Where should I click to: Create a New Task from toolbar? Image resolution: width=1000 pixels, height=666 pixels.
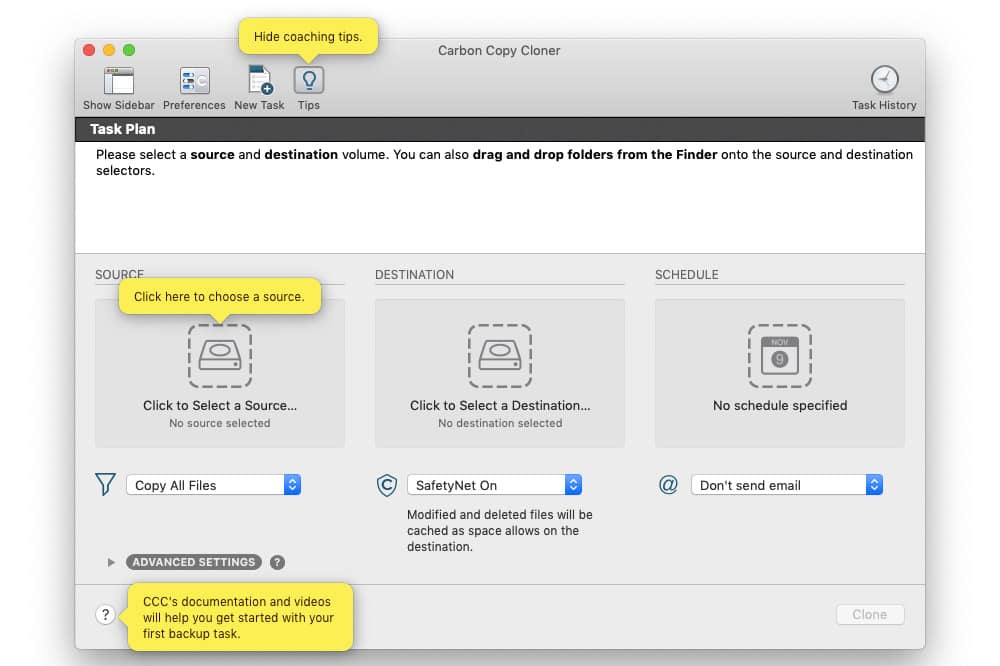(x=260, y=80)
